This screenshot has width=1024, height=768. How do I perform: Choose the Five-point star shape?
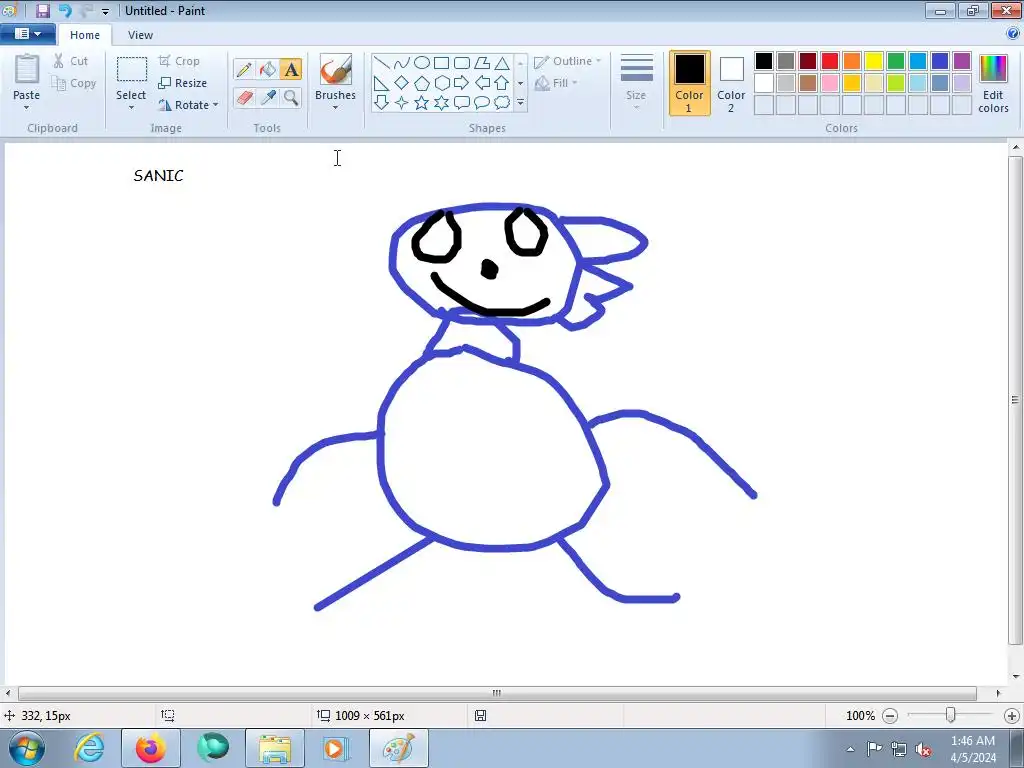[422, 103]
